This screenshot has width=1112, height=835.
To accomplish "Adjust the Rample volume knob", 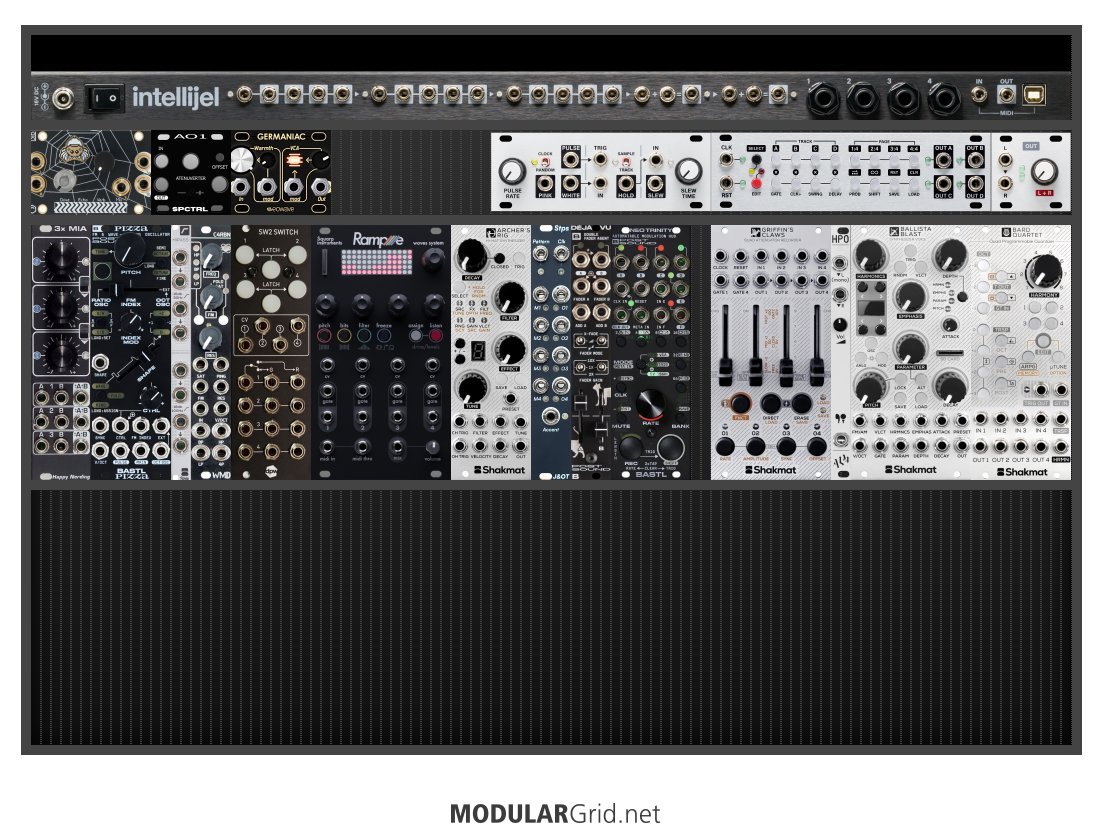I will click(x=432, y=448).
